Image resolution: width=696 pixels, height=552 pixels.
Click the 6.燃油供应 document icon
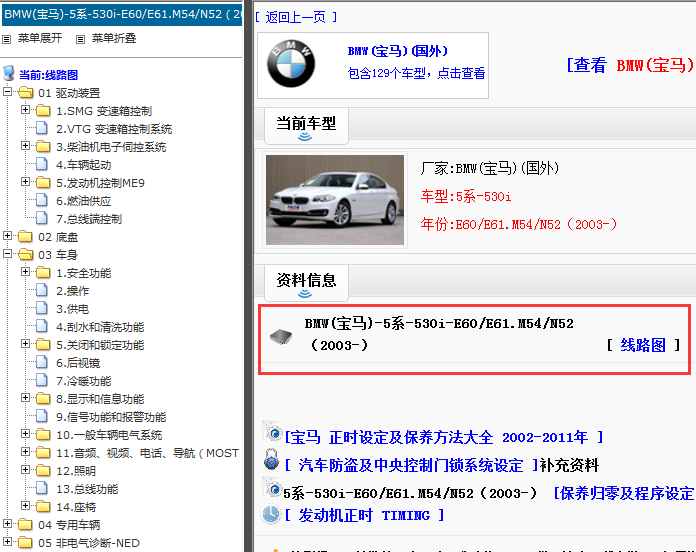42,200
